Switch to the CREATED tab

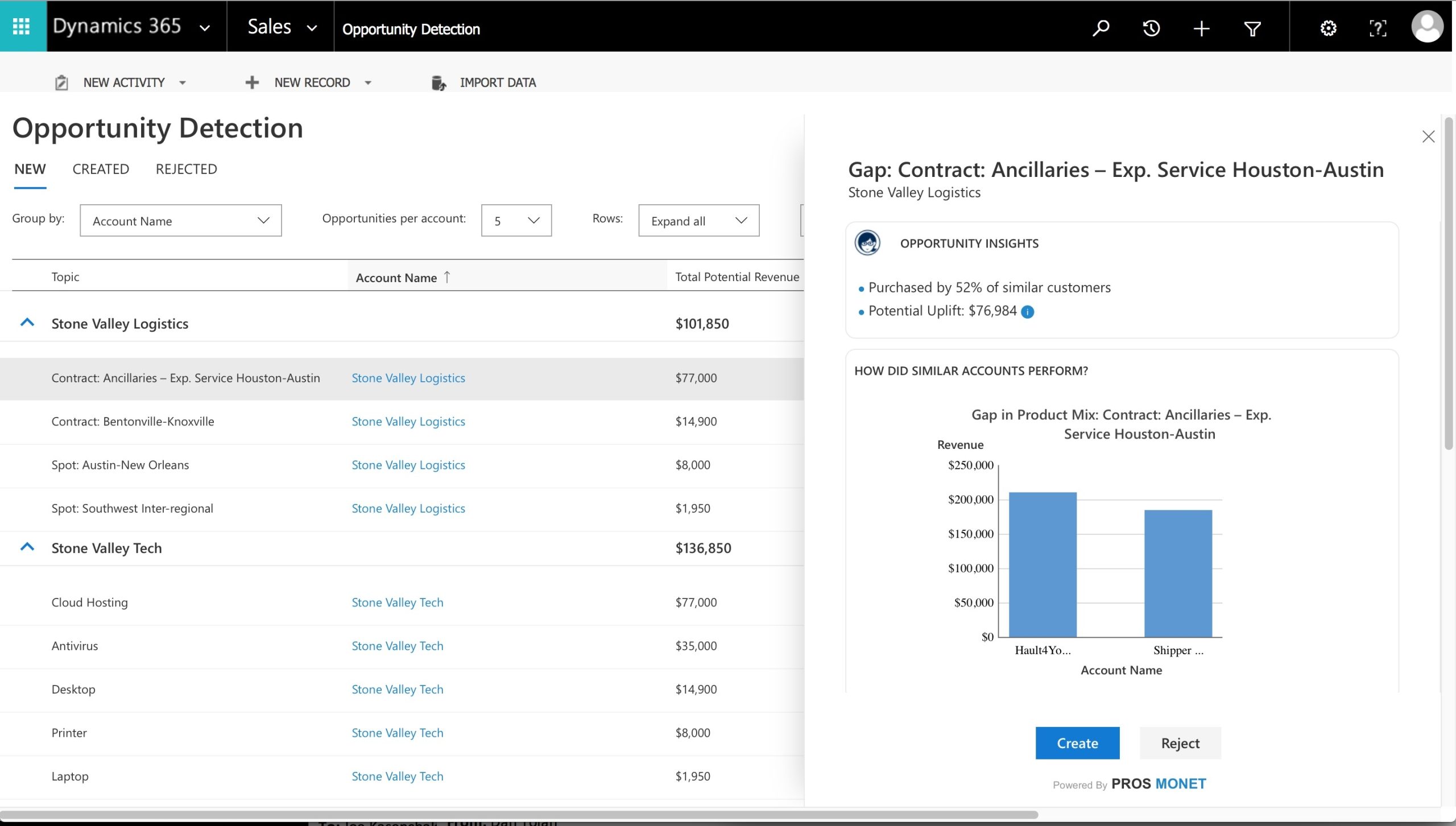(101, 169)
